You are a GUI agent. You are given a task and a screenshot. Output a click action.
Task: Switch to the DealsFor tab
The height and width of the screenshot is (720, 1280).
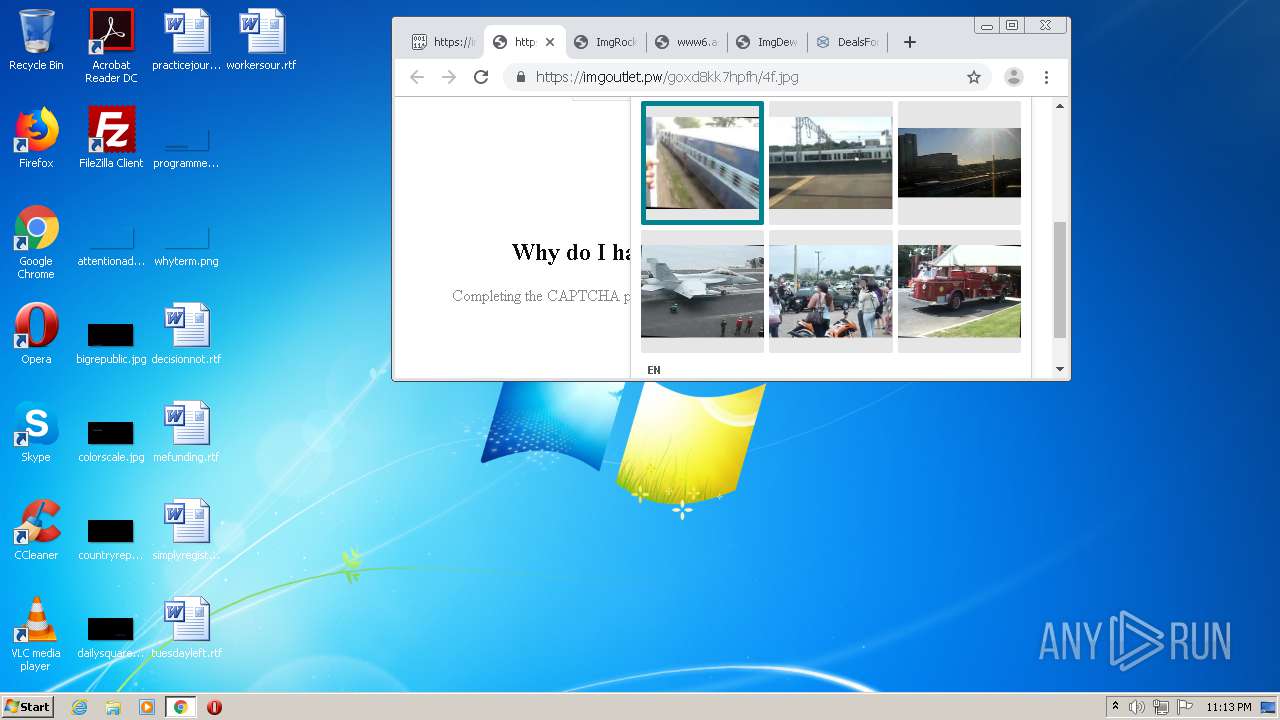coord(849,42)
